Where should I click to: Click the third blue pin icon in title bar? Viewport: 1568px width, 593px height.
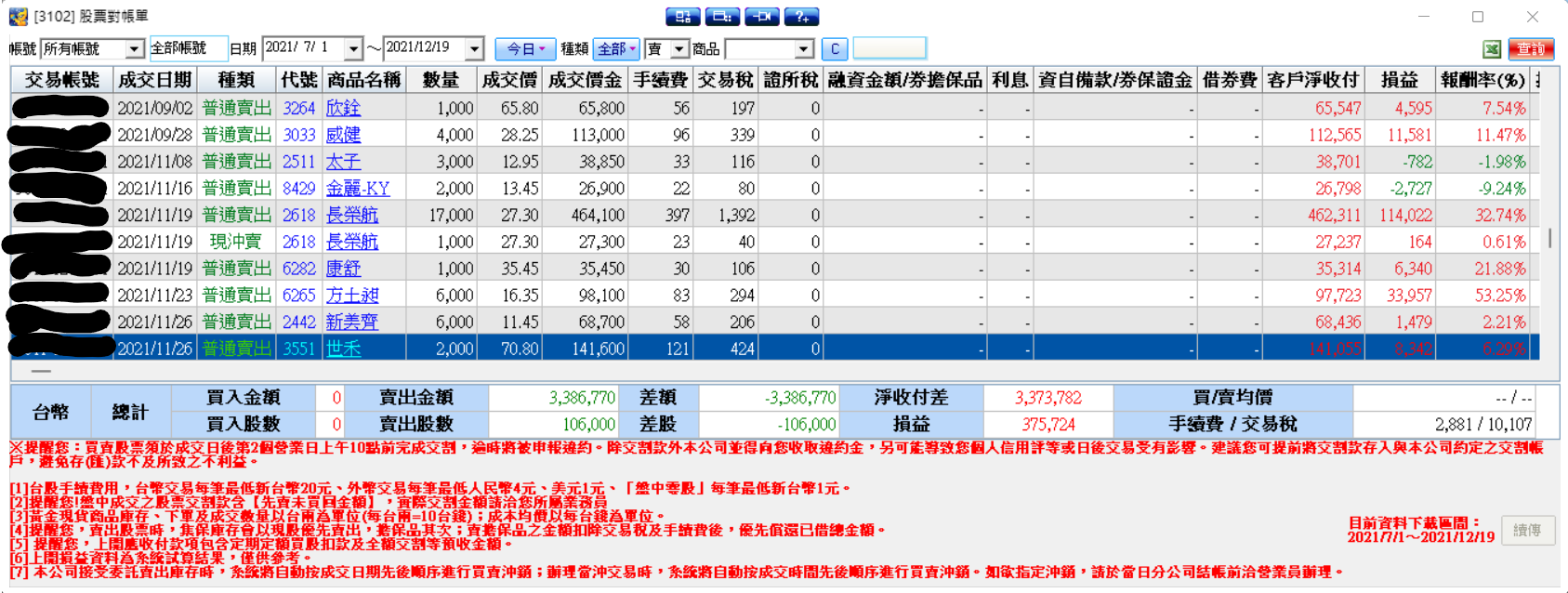(x=761, y=16)
